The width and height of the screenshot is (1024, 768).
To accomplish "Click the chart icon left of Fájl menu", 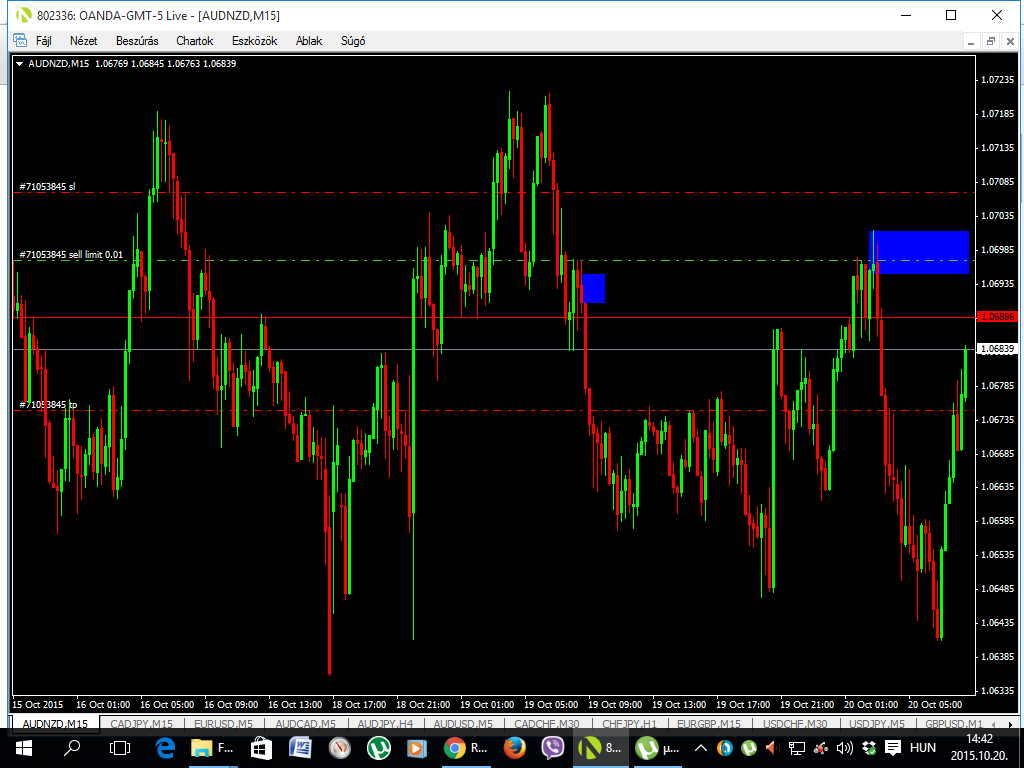I will pos(19,41).
